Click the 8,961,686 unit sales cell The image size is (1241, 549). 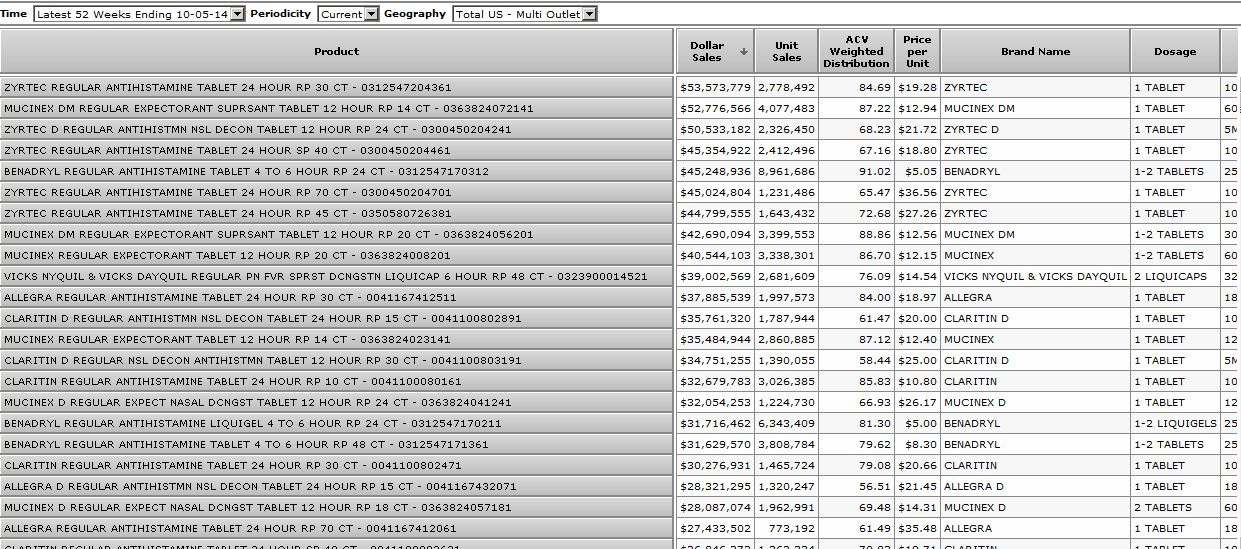click(786, 172)
